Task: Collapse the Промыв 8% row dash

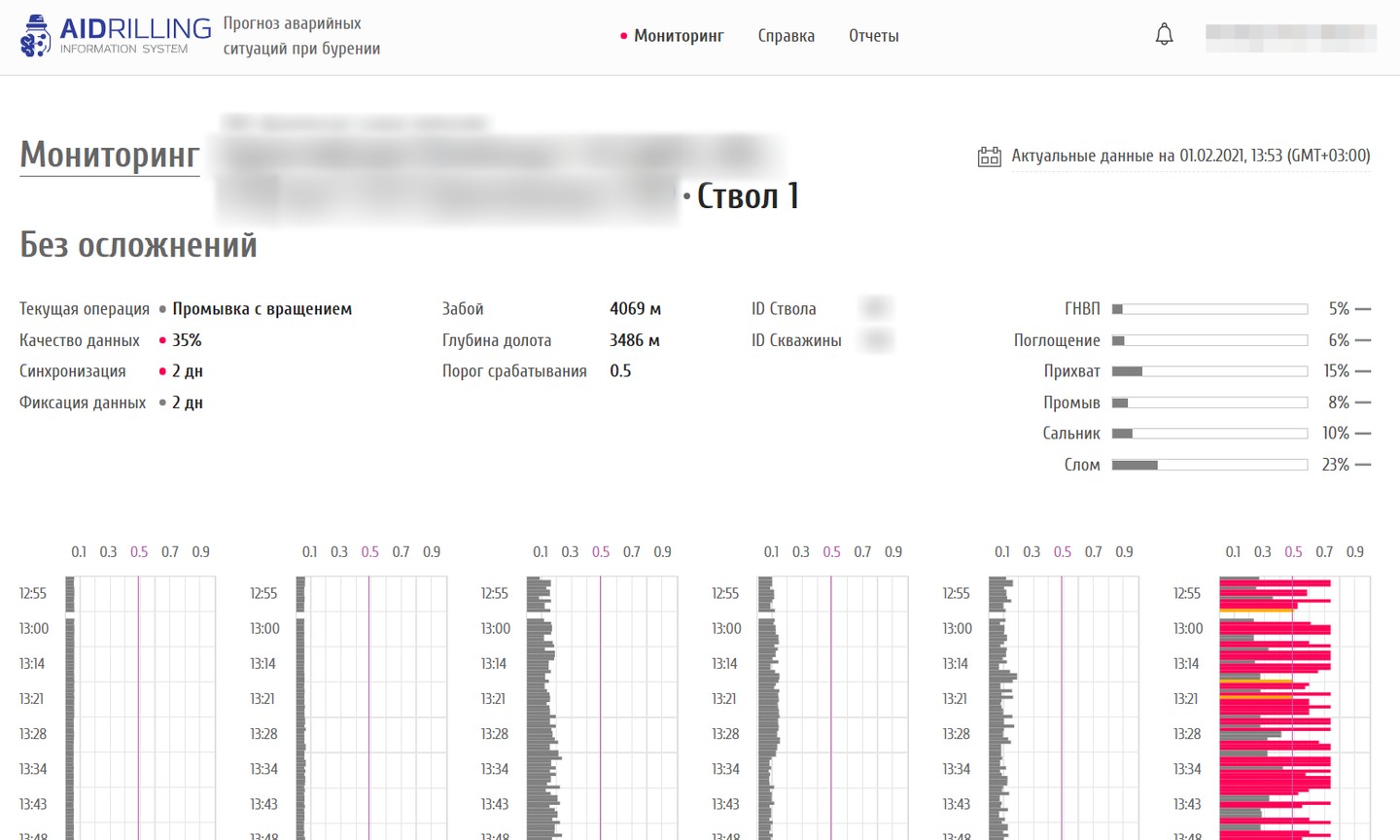Action: (x=1363, y=402)
